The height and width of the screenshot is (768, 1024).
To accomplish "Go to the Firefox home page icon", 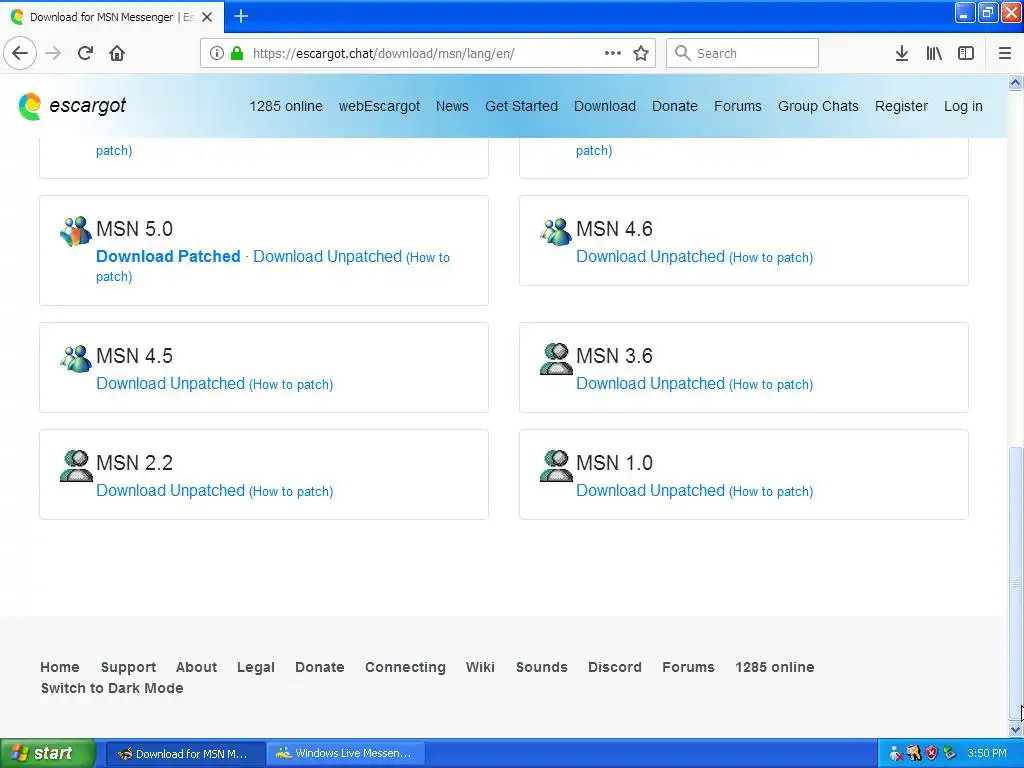I will click(x=117, y=53).
